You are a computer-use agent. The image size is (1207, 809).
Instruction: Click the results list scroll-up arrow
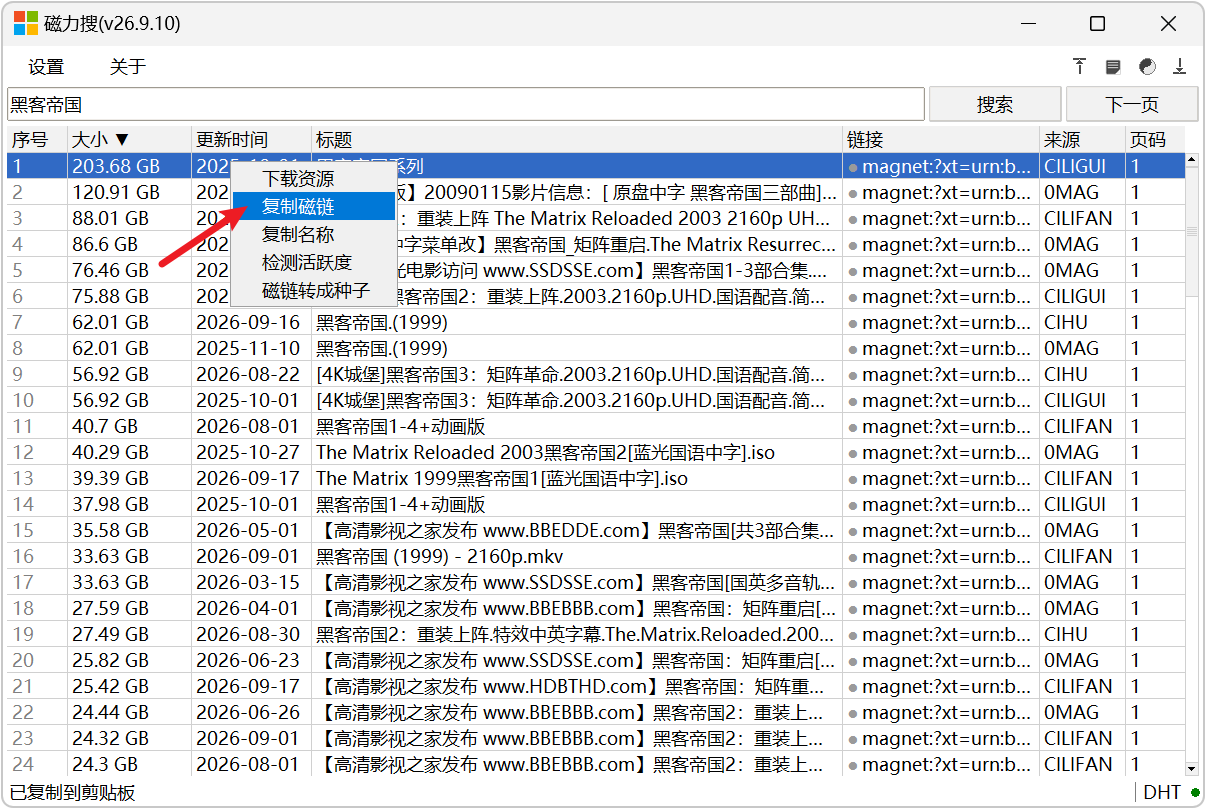(x=1191, y=160)
